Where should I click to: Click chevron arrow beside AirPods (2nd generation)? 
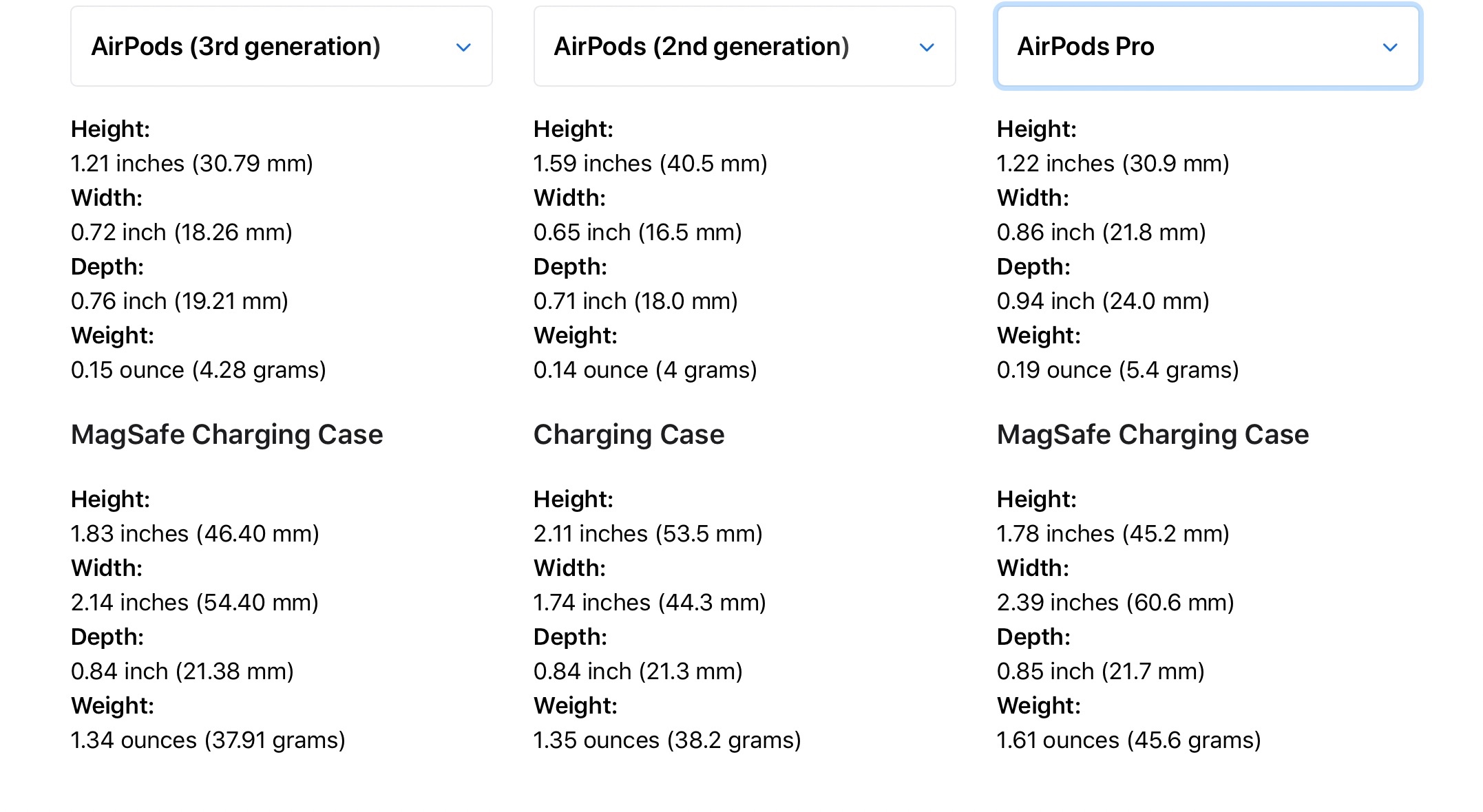click(x=927, y=47)
